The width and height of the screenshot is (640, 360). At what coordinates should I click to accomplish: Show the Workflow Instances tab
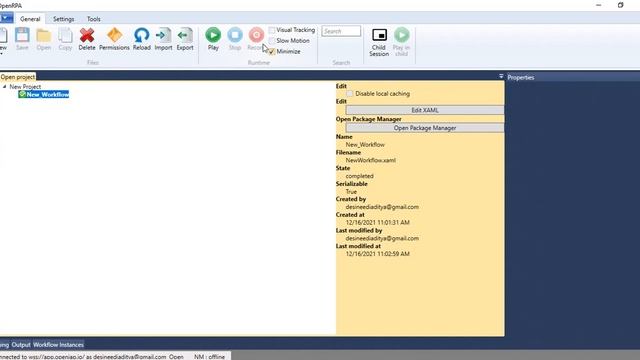tap(58, 344)
